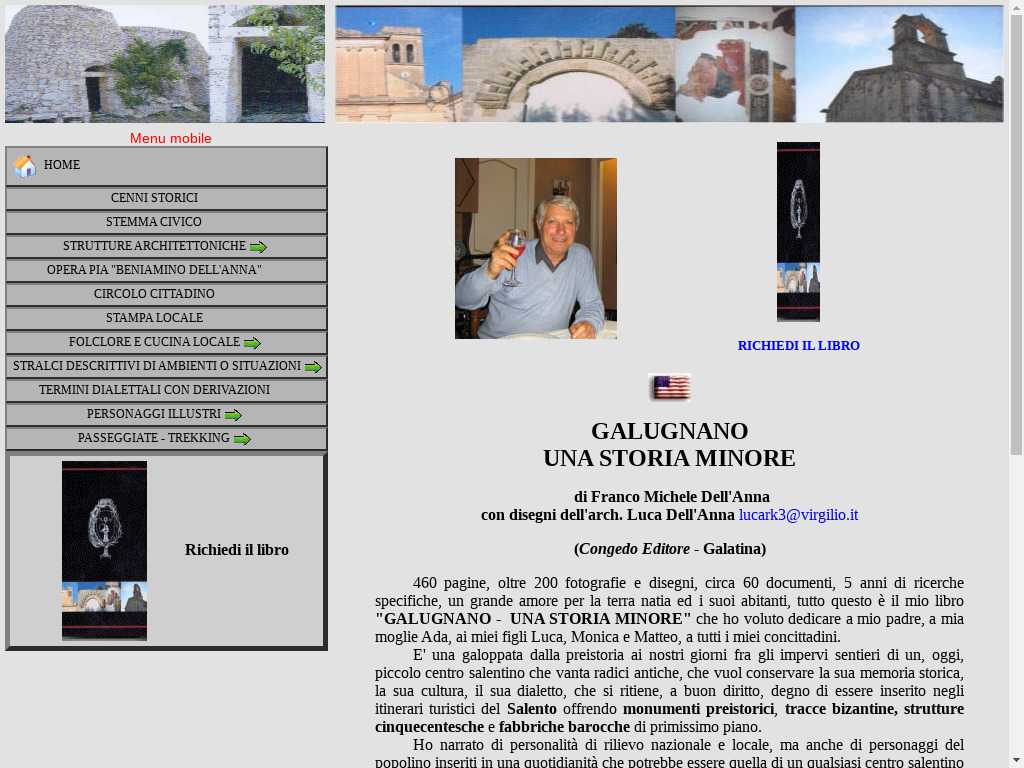Screen dimensions: 1024x768
Task: Select Stampa Locale menu item
Action: pos(166,318)
